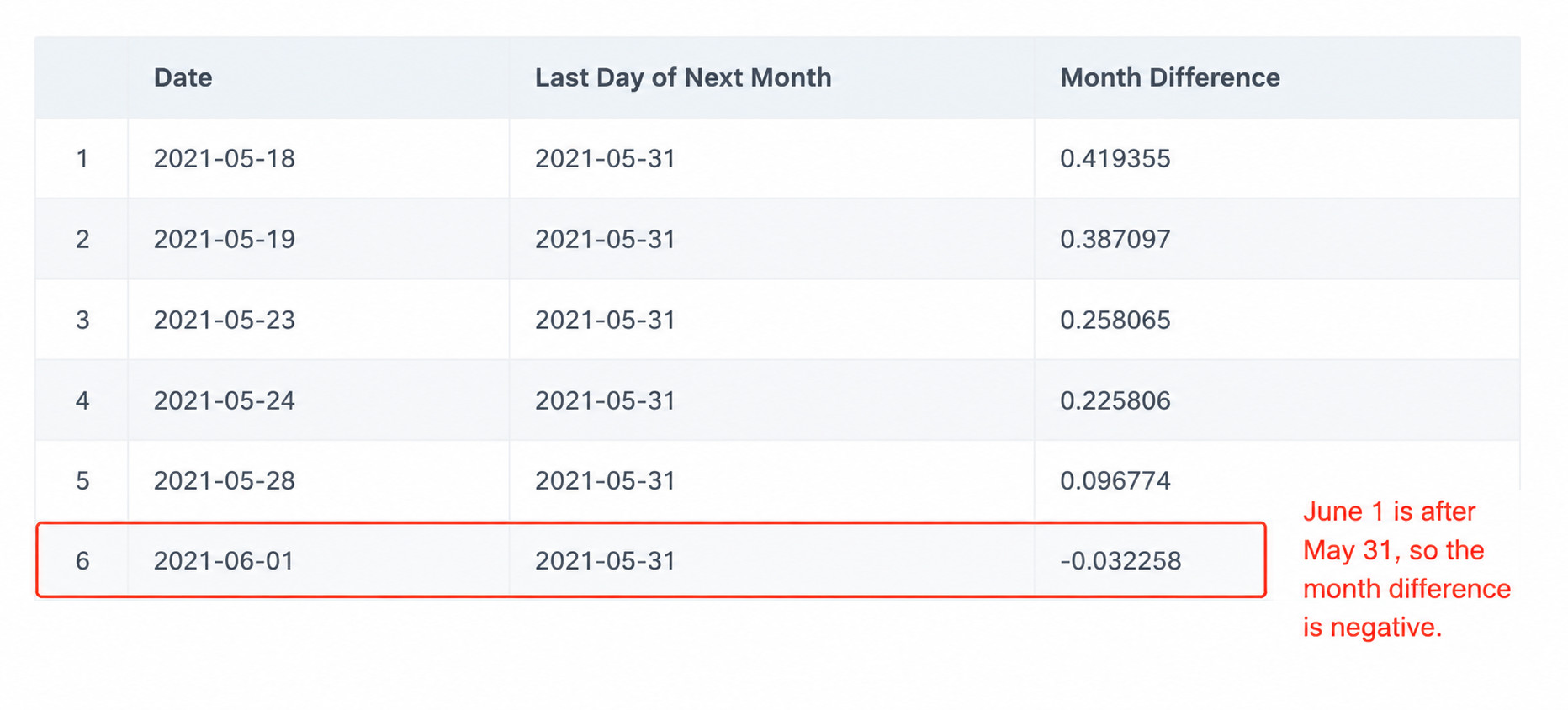Click the Month Difference column header

click(1169, 77)
